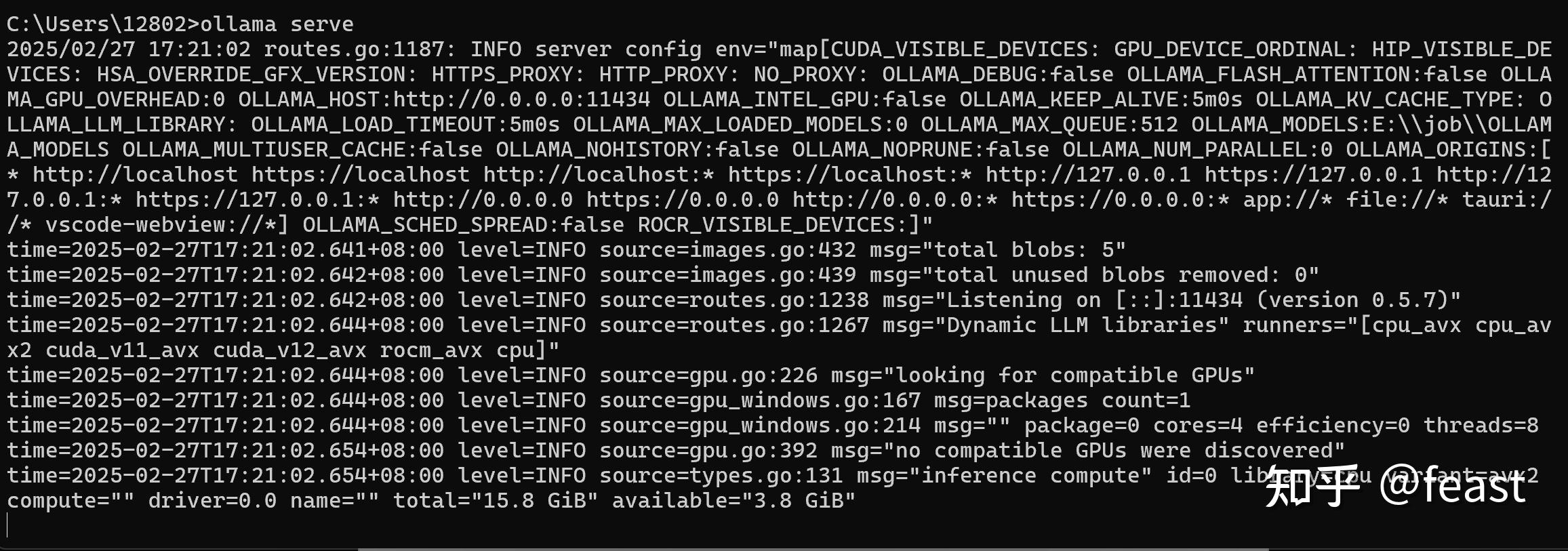Click the C:\Users\12802> prompt path

(x=103, y=24)
